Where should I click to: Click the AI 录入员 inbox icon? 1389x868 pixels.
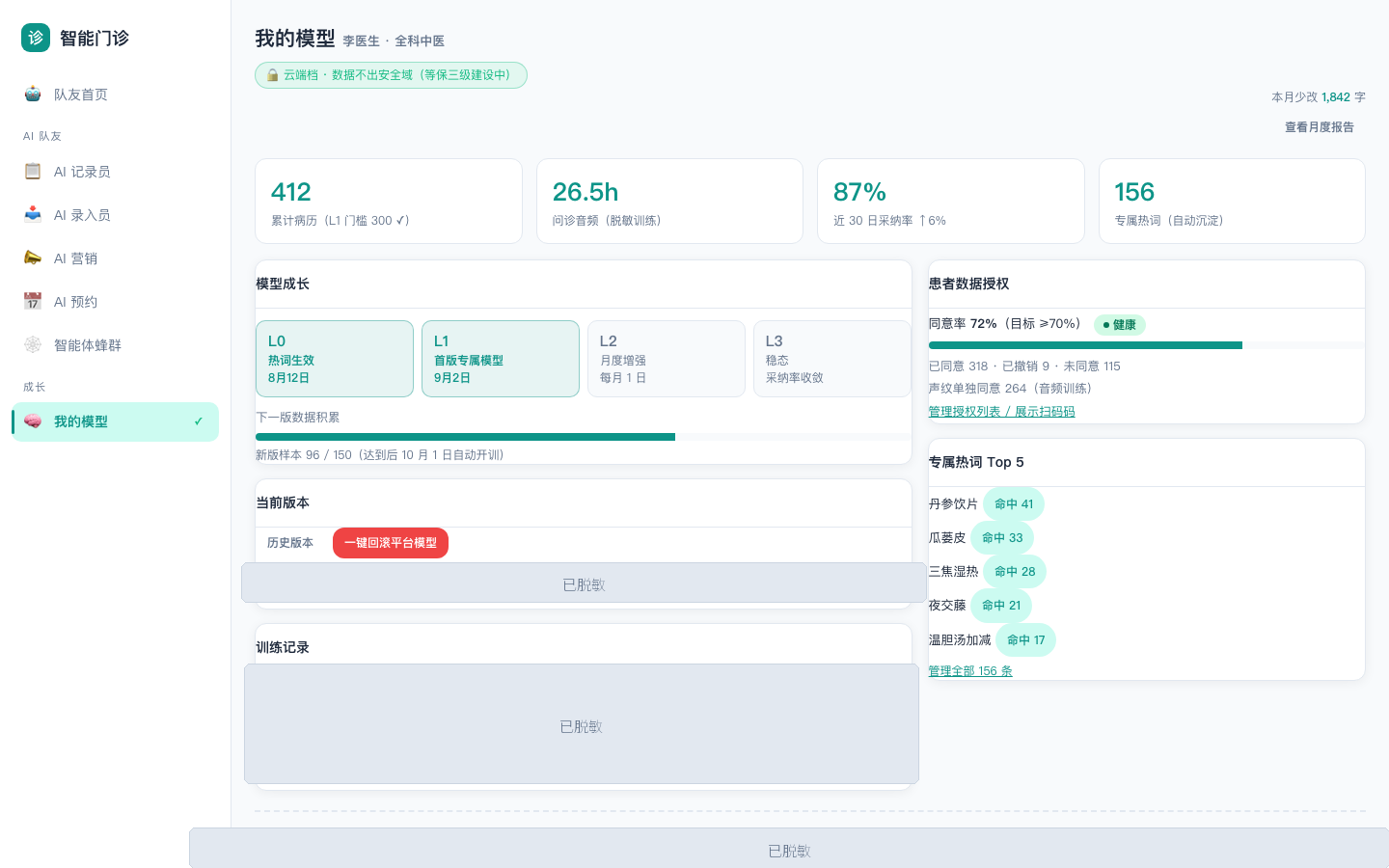click(33, 214)
